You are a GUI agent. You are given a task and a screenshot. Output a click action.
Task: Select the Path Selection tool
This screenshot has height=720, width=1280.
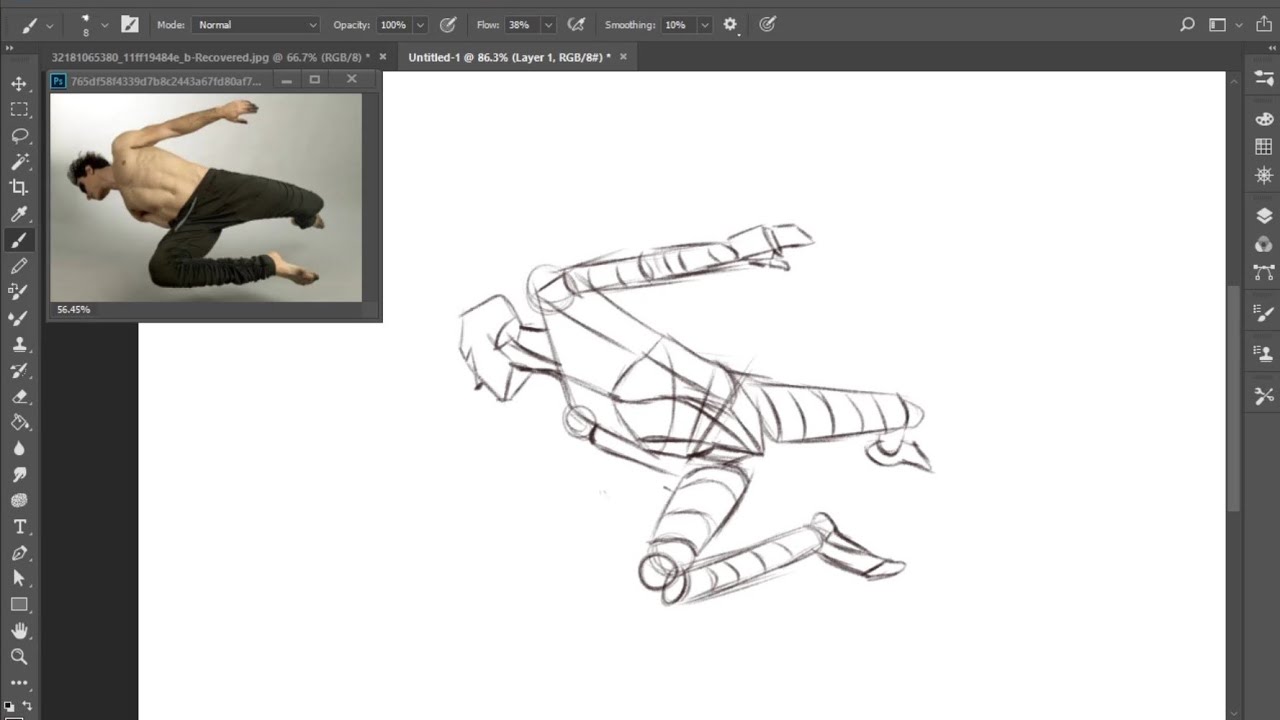click(19, 578)
